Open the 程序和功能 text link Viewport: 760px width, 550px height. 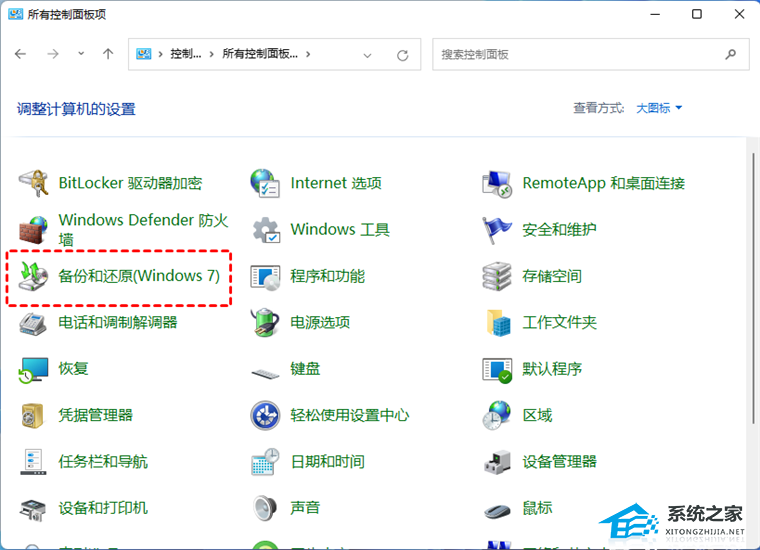pyautogui.click(x=327, y=276)
